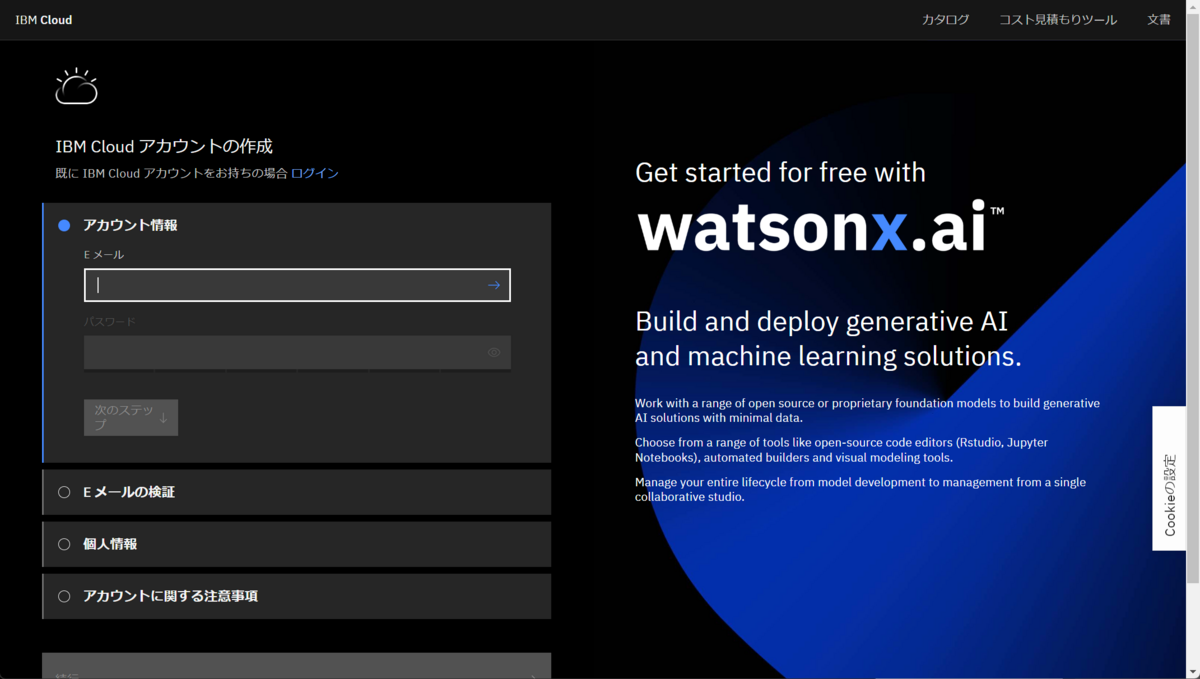Open the コスト見積もりツール menu item
1200x679 pixels.
coord(1058,20)
